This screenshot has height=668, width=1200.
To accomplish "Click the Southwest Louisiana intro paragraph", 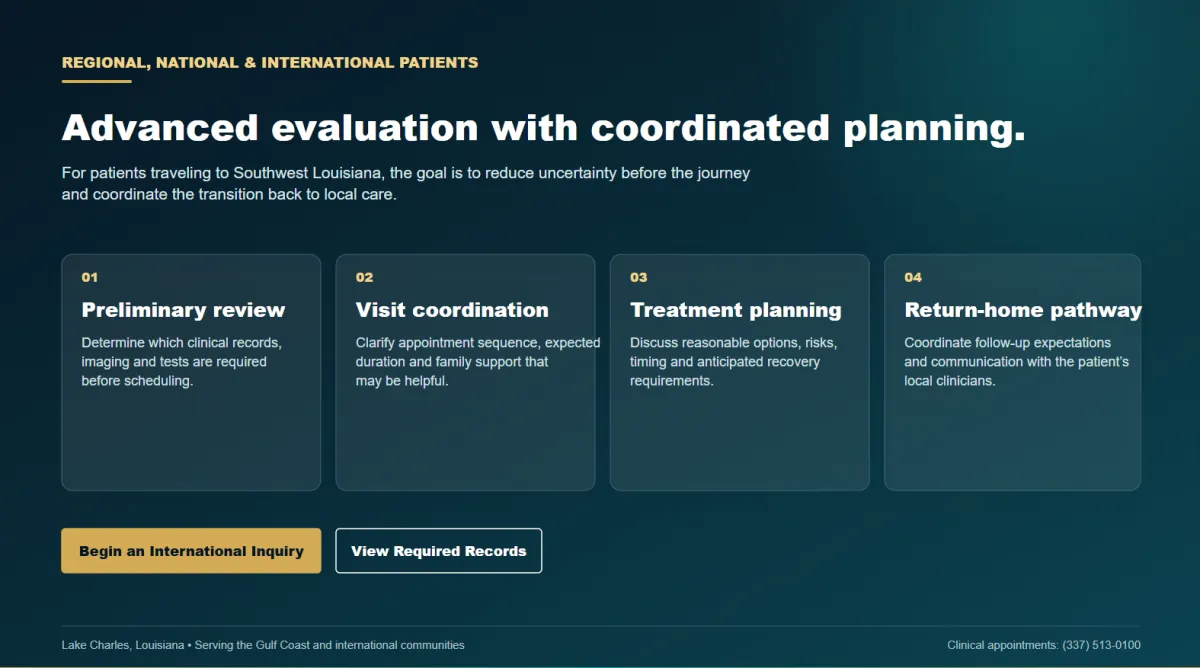I will coord(406,184).
